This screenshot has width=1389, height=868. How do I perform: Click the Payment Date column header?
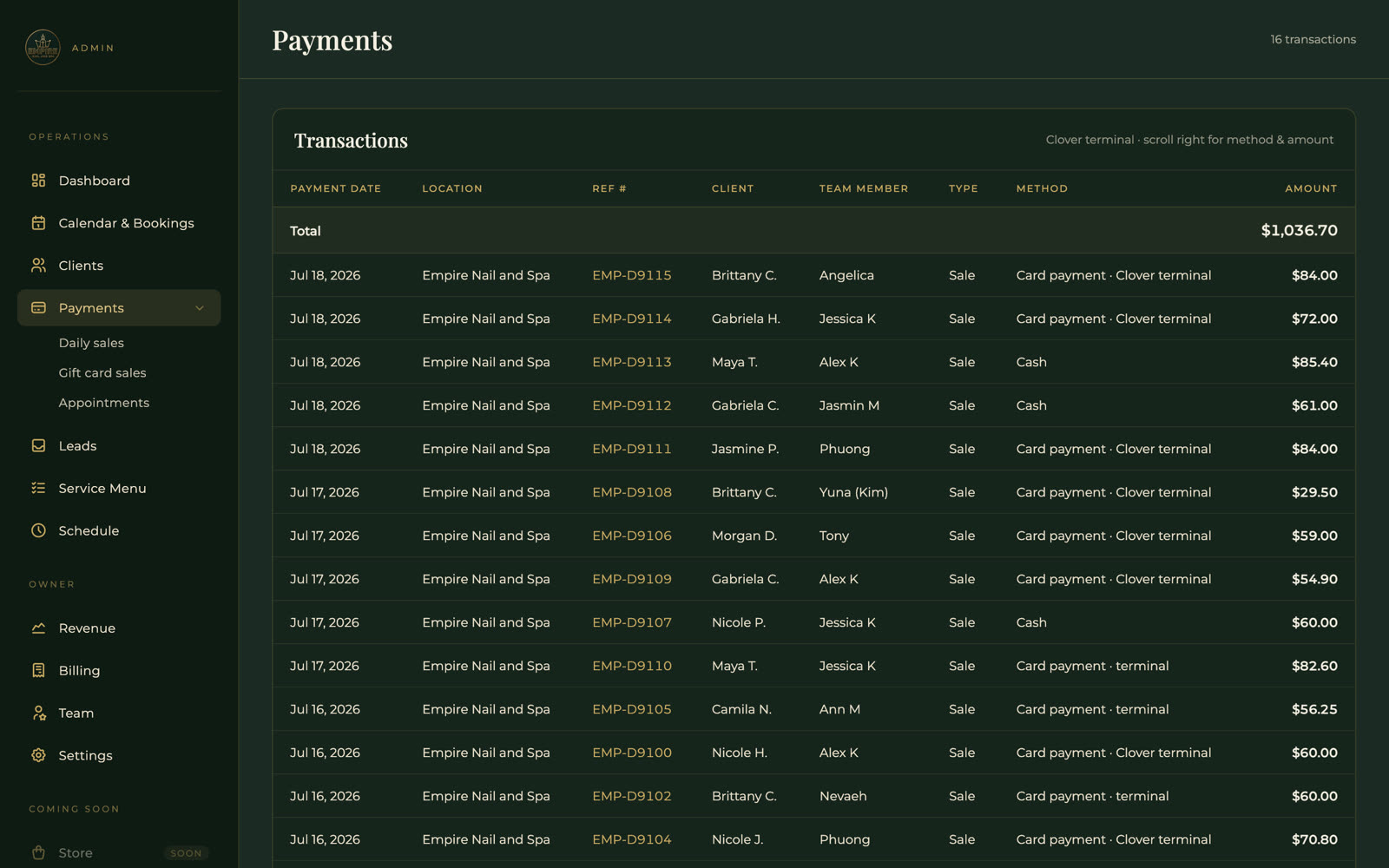336,188
